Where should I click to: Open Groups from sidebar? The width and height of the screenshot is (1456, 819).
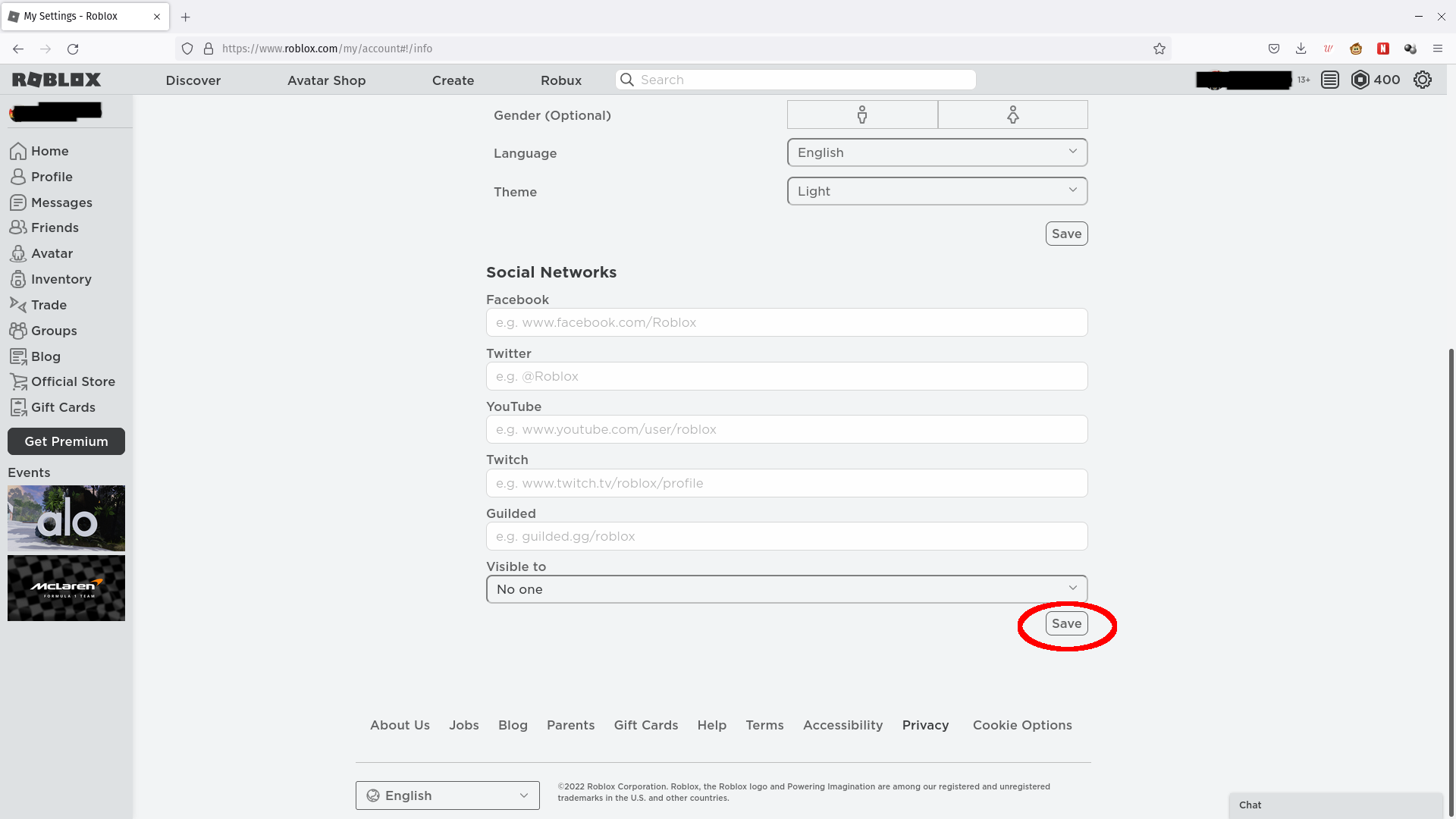click(43, 331)
